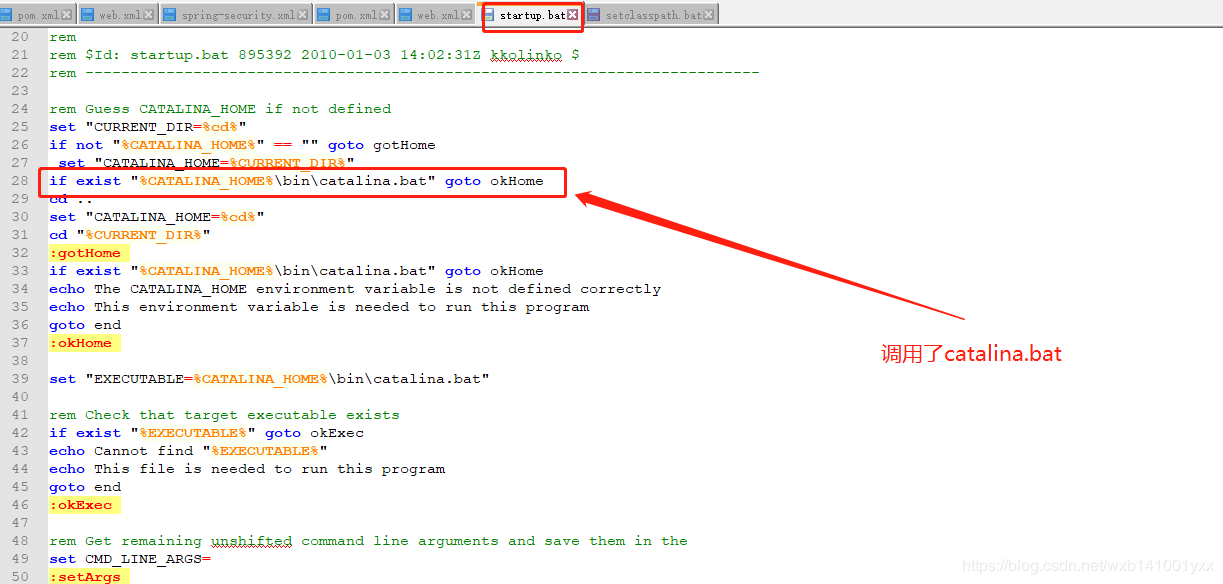The width and height of the screenshot is (1223, 584).
Task: Open the web.xml tab just before spring-security.xml
Action: click(x=117, y=15)
